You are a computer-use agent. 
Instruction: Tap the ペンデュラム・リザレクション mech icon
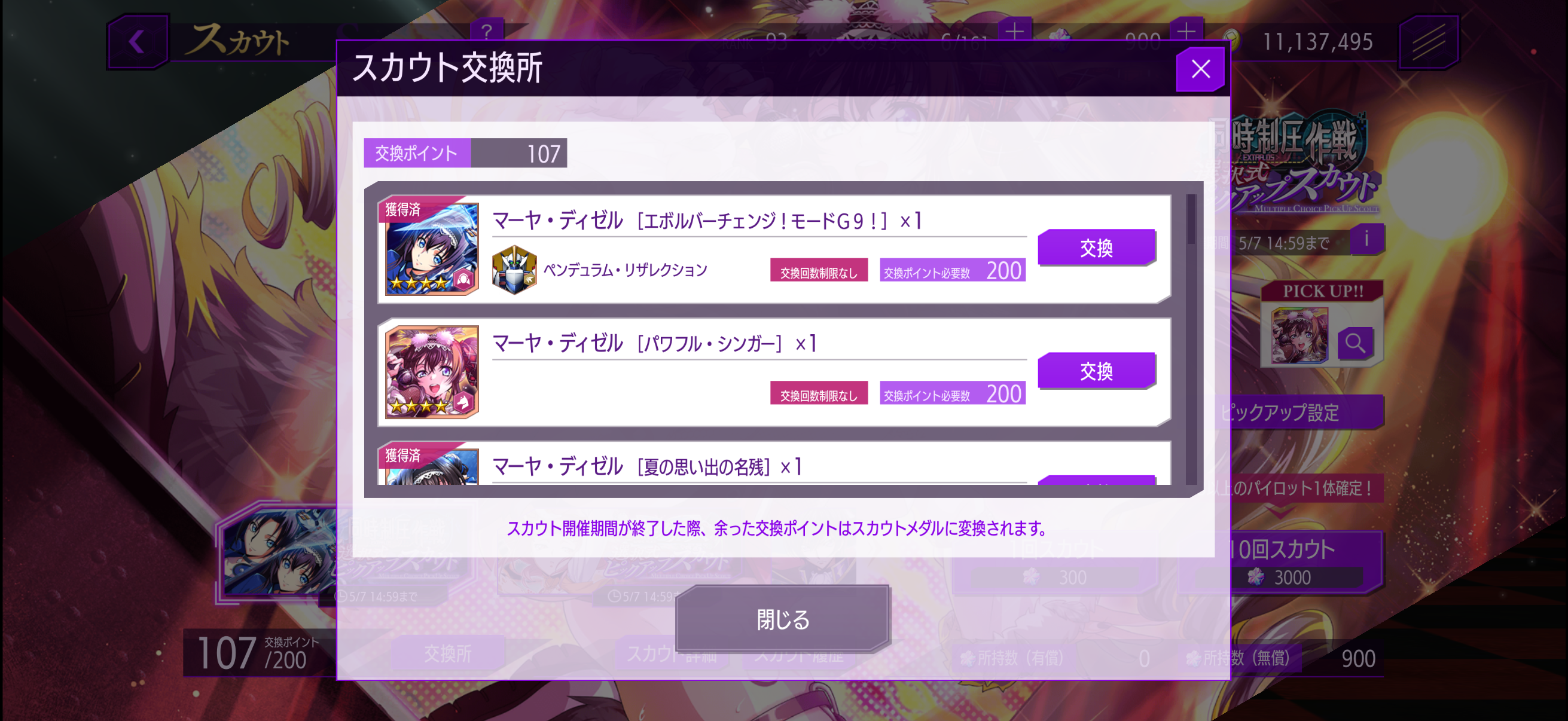click(x=514, y=270)
